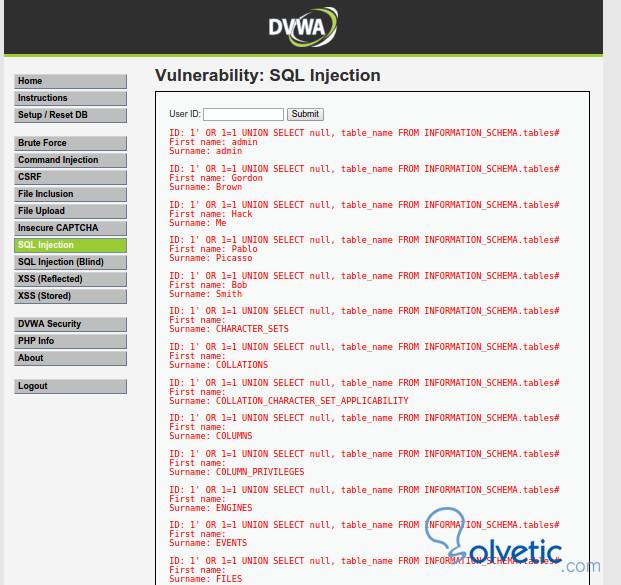Open Insecure CAPTCHA page
The width and height of the screenshot is (621, 585).
(x=70, y=229)
